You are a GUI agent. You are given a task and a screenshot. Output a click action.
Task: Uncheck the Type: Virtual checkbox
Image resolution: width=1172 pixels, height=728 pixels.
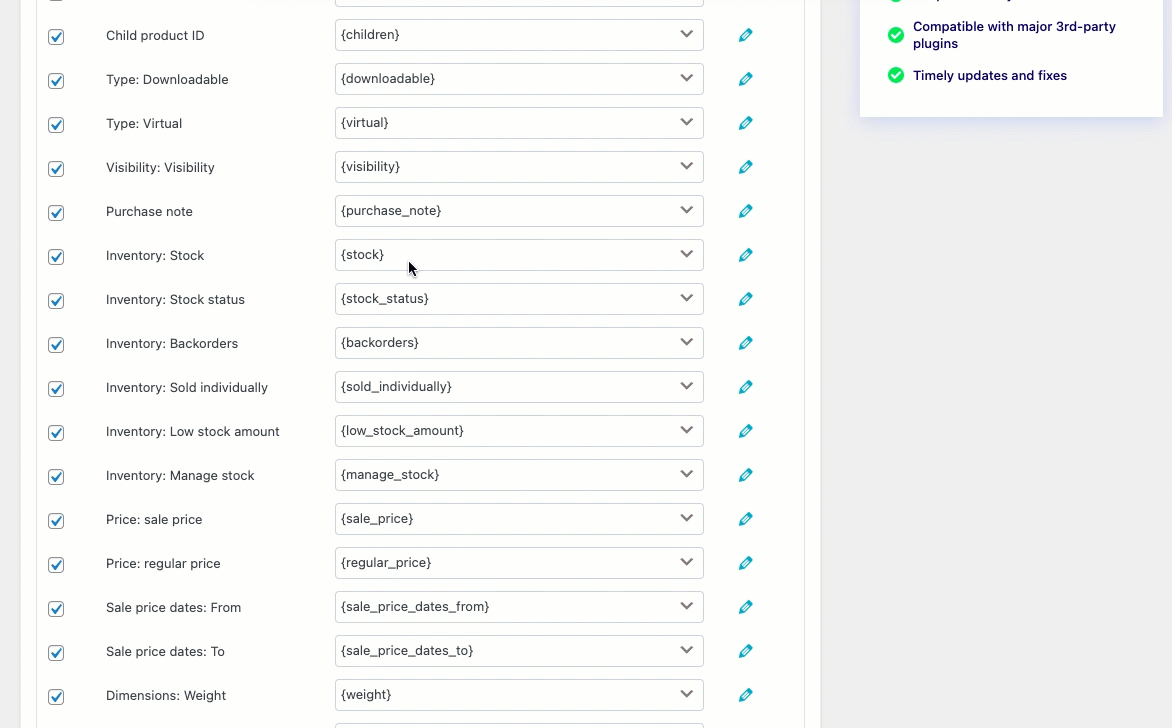tap(56, 125)
